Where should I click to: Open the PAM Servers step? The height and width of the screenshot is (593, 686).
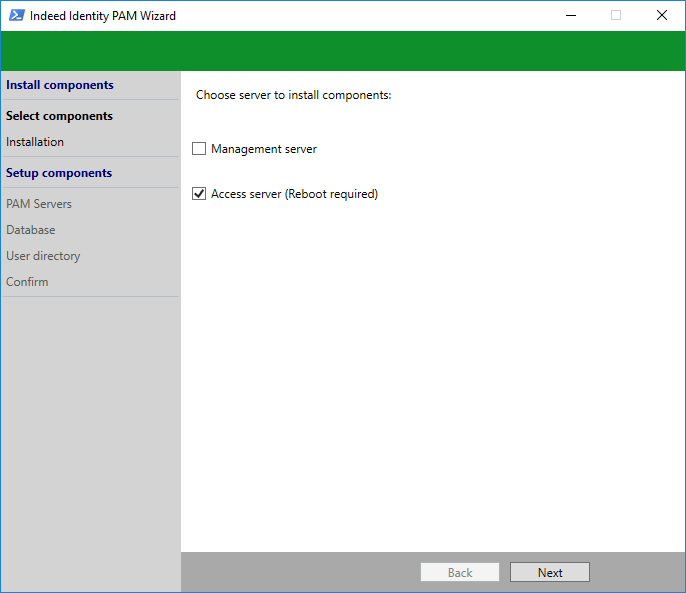click(x=39, y=204)
